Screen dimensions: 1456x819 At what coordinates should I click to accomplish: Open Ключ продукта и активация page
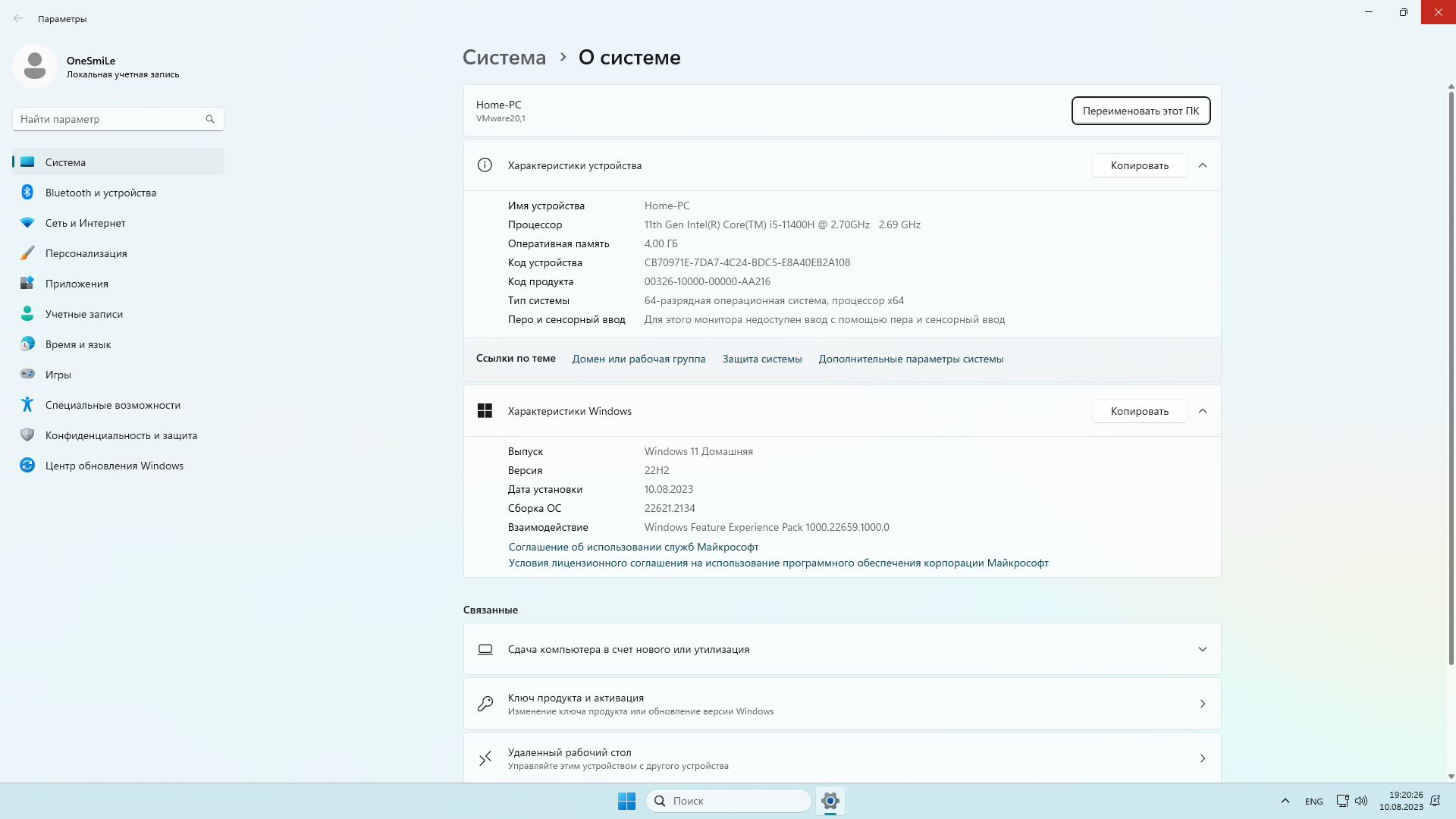pos(842,704)
